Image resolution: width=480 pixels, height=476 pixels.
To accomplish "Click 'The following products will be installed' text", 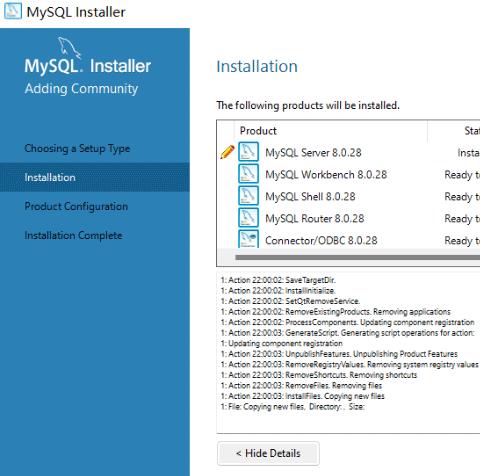I will coord(308,106).
